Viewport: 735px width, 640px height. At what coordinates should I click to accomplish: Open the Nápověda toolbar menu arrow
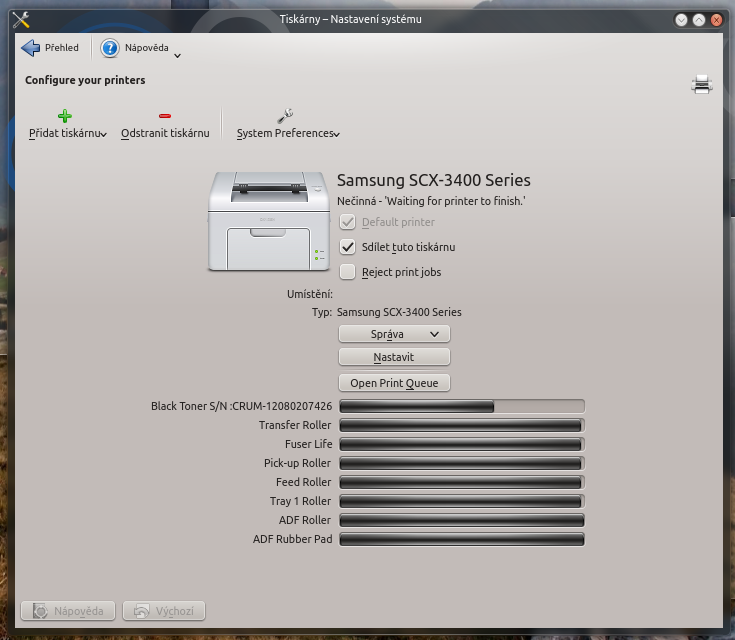(x=177, y=55)
